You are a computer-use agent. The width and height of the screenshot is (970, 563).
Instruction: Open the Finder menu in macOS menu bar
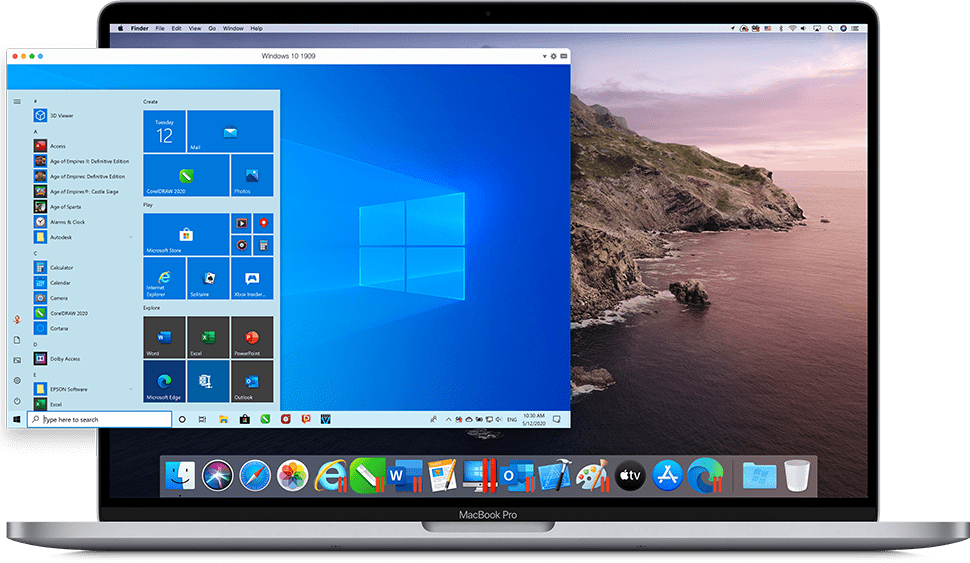point(139,28)
